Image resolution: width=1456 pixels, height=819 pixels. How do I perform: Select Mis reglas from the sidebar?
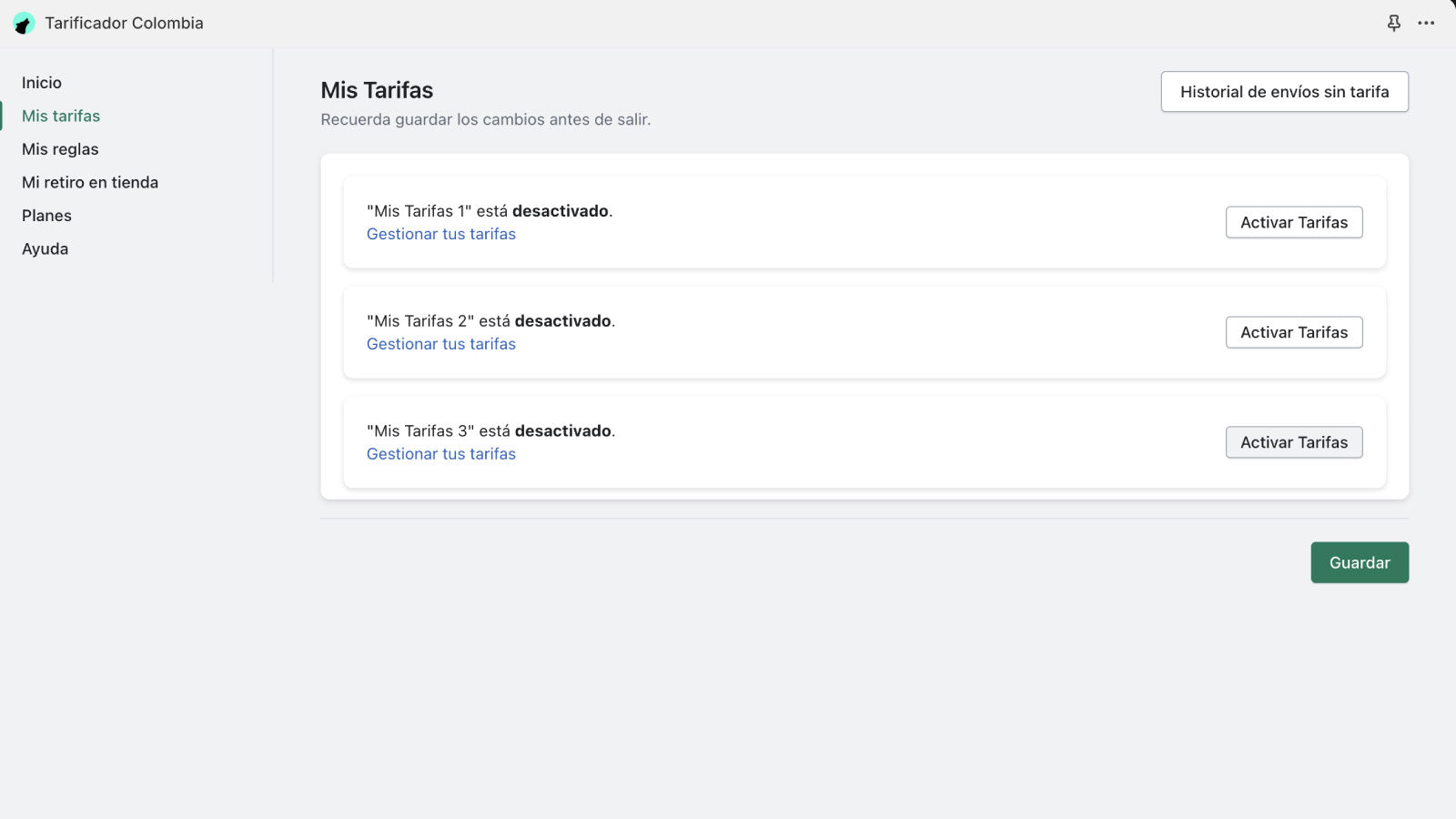[x=60, y=148]
